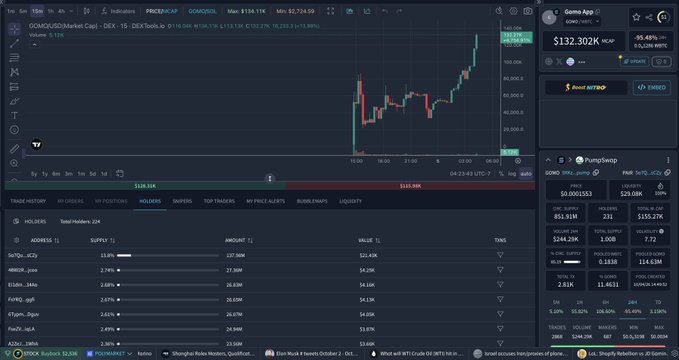
Task: Open the My Price Alerts tab
Action: (x=265, y=201)
